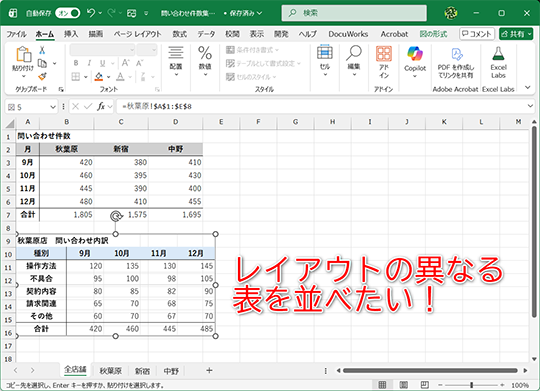Open the Add-ins (アドイン) icon

pyautogui.click(x=384, y=53)
